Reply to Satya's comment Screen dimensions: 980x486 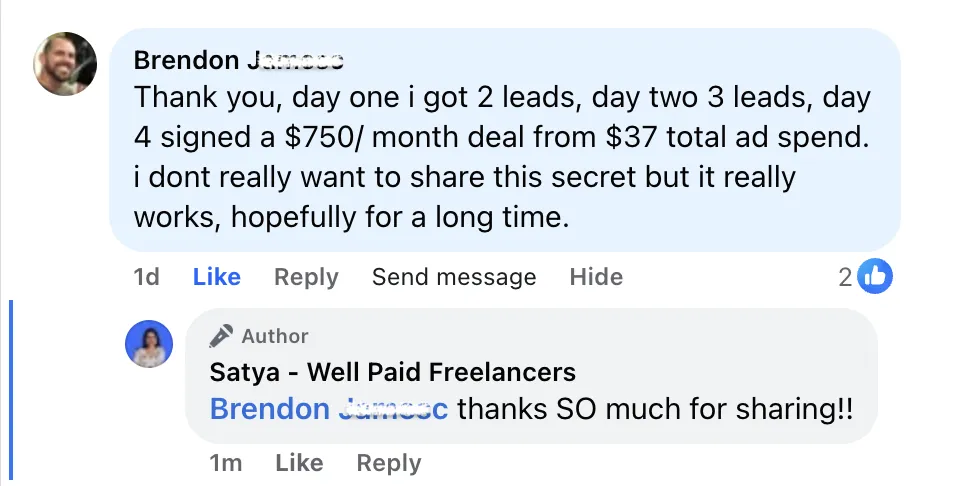(388, 463)
